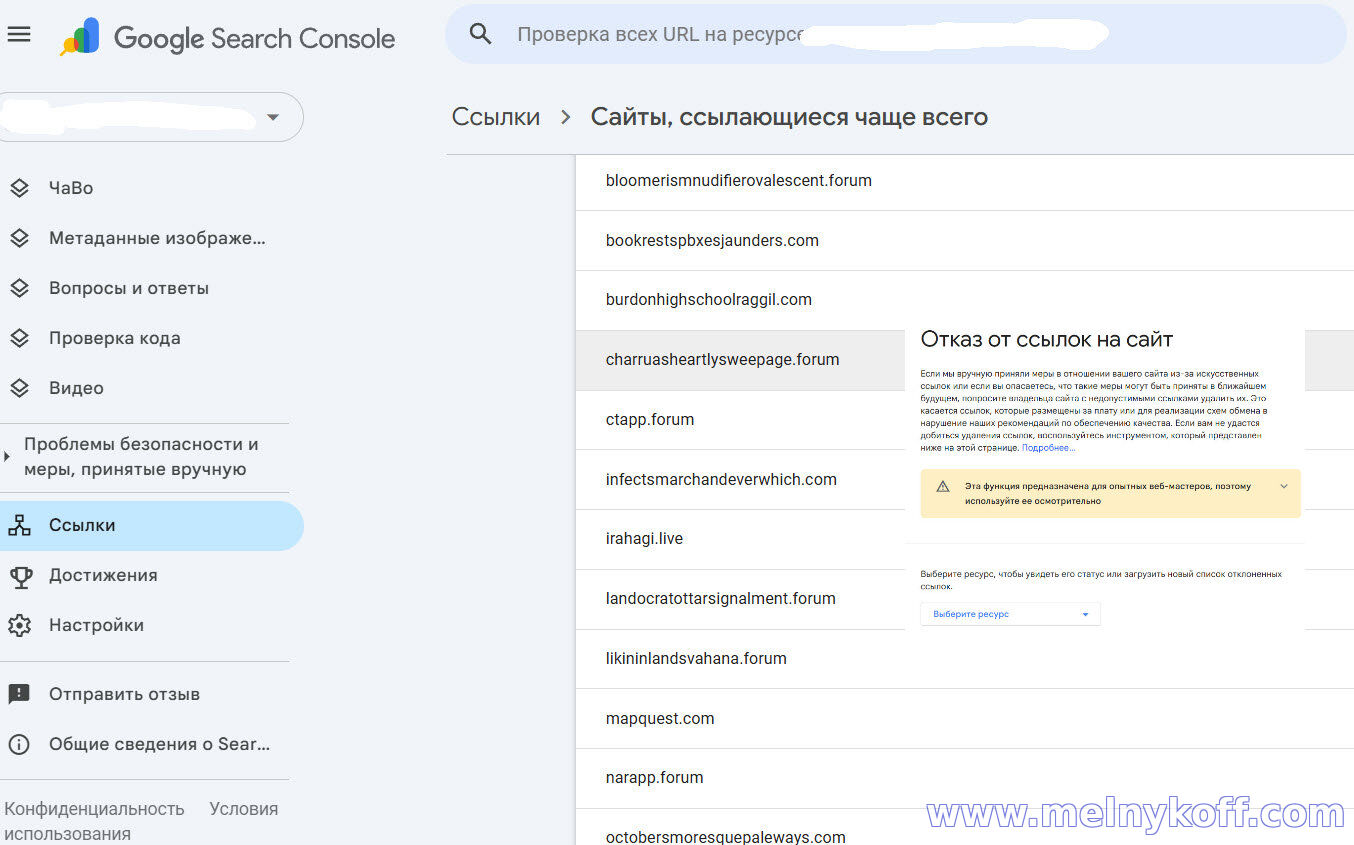The image size is (1354, 845).
Task: Expand the yellow warning notice chevron
Action: 1283,487
